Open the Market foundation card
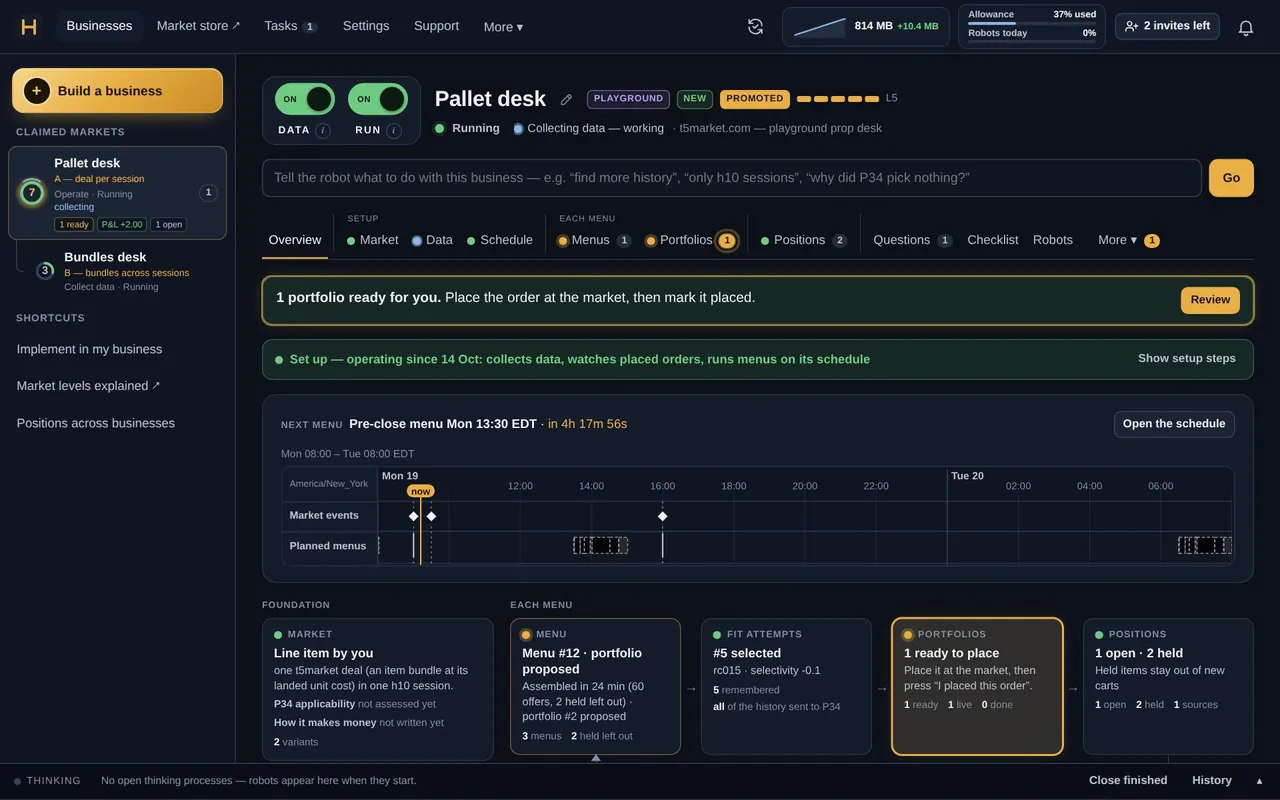 pyautogui.click(x=378, y=690)
